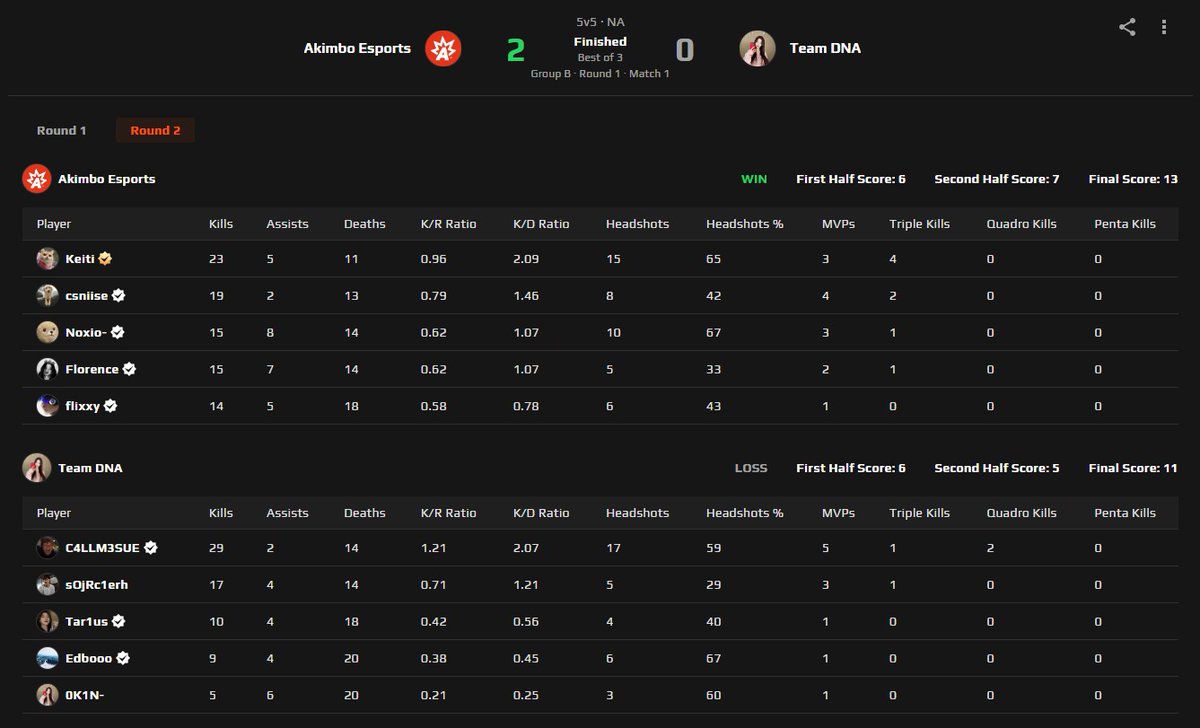Click Florence's player avatar
This screenshot has width=1200, height=728.
[x=47, y=369]
